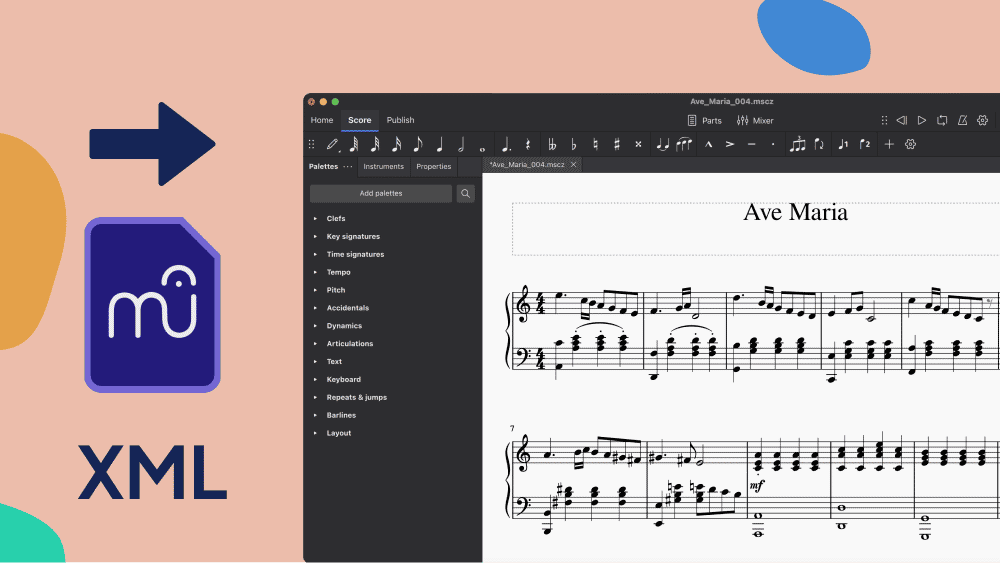Switch to Instruments panel tab
The width and height of the screenshot is (1000, 563).
(x=383, y=166)
